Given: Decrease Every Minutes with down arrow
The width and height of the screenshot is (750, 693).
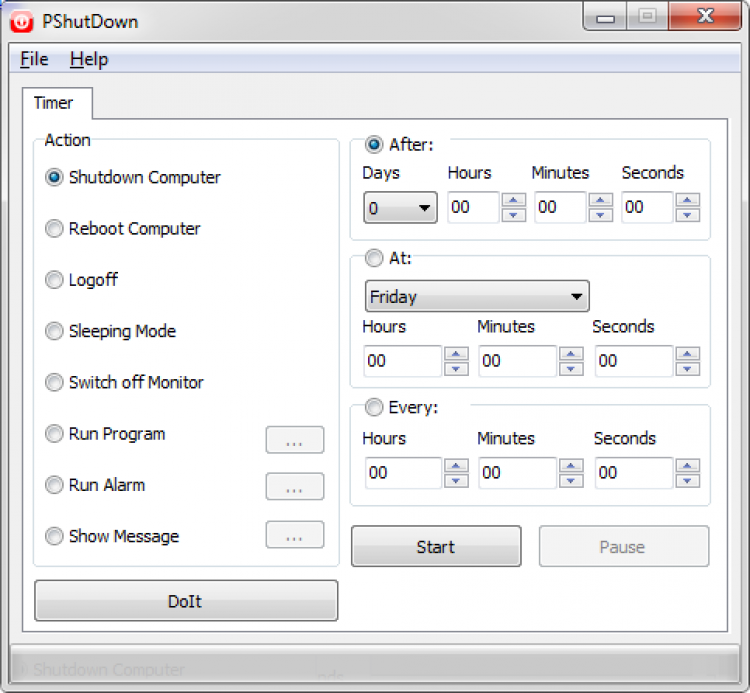Looking at the screenshot, I should 571,481.
